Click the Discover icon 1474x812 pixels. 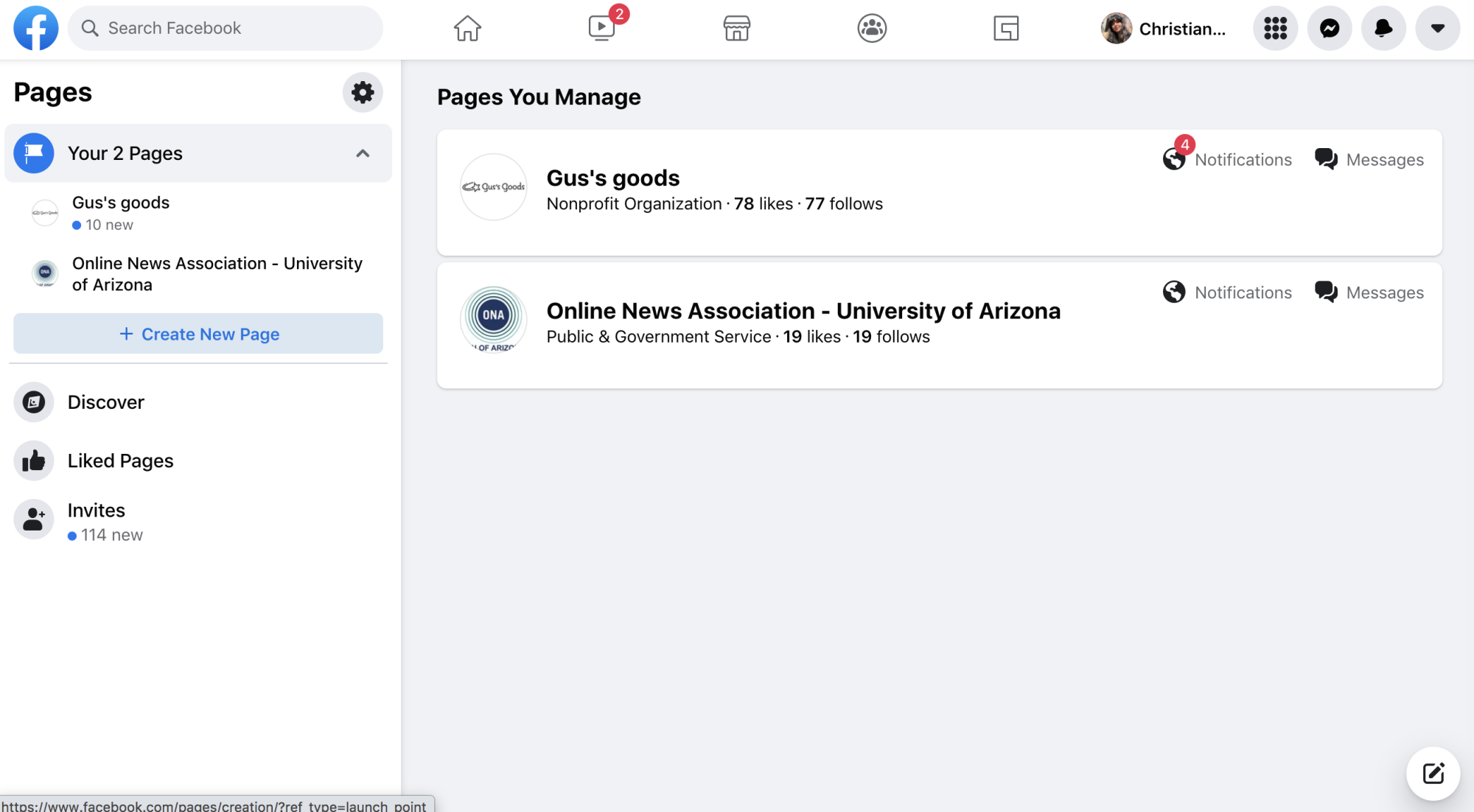[34, 402]
